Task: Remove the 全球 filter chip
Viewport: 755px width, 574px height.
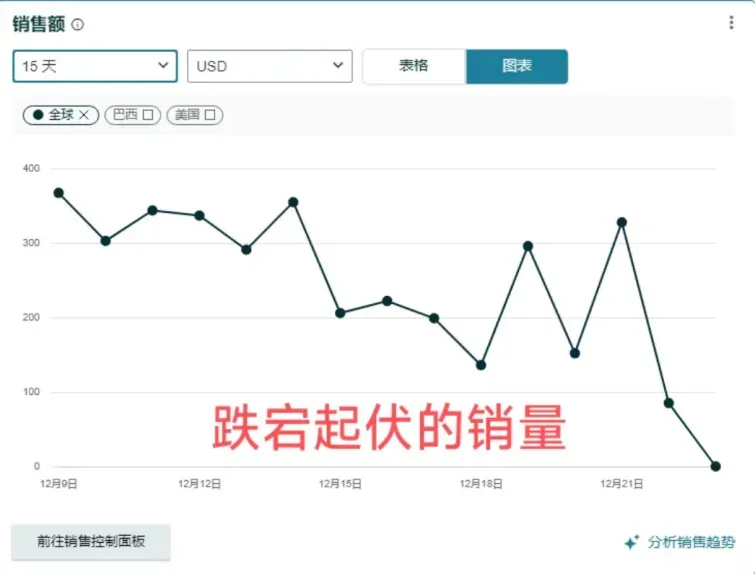Action: pos(84,115)
